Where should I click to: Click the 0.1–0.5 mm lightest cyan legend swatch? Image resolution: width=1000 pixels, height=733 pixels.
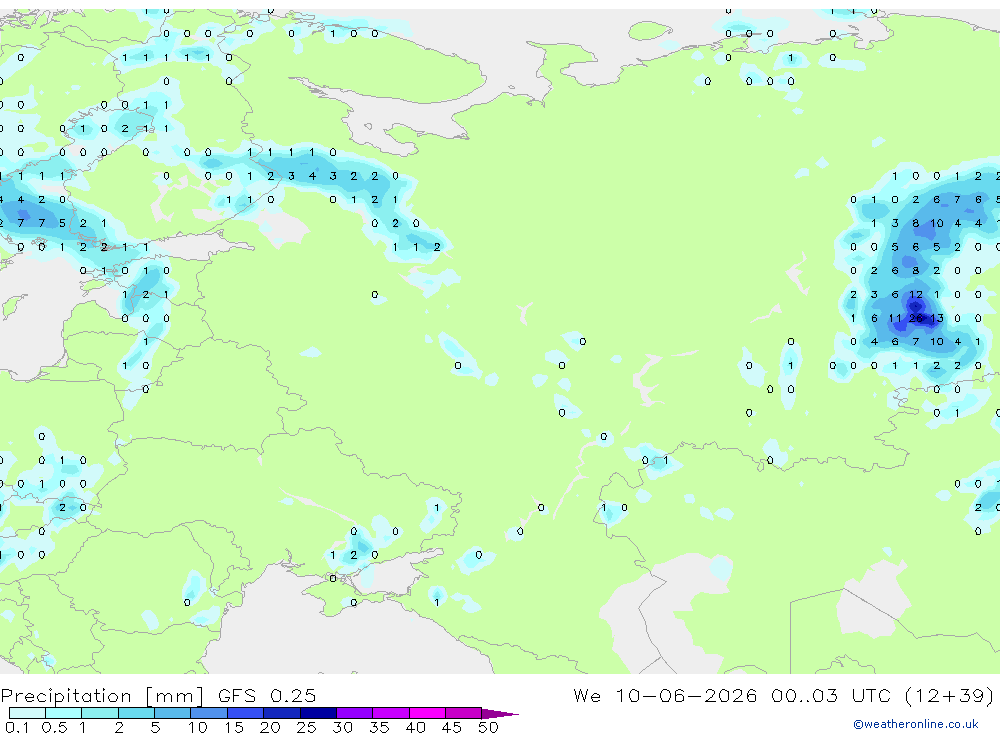click(x=27, y=713)
